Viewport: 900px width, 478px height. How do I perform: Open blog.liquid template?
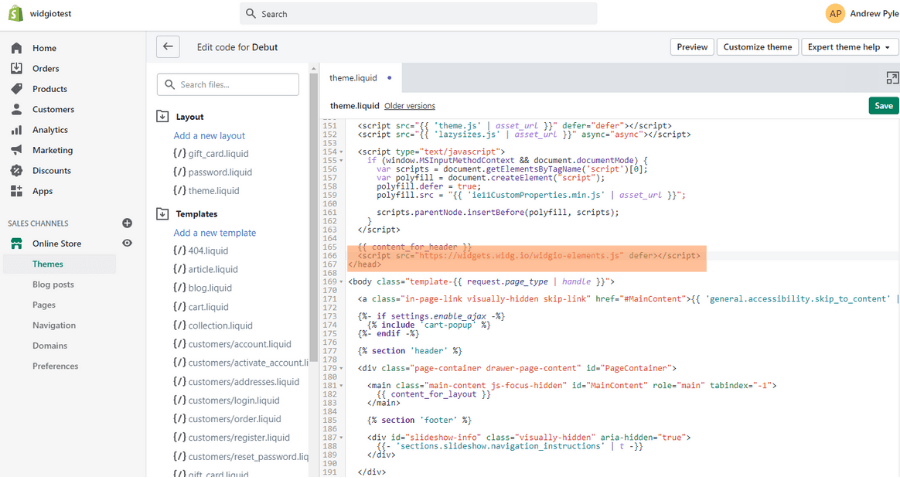pos(202,288)
